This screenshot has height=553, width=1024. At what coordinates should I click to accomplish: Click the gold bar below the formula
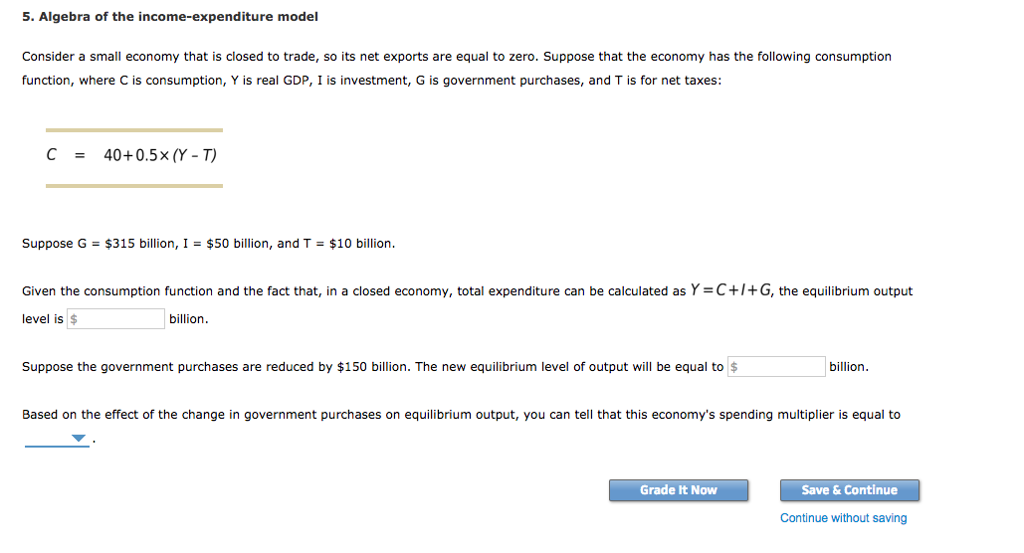[134, 185]
